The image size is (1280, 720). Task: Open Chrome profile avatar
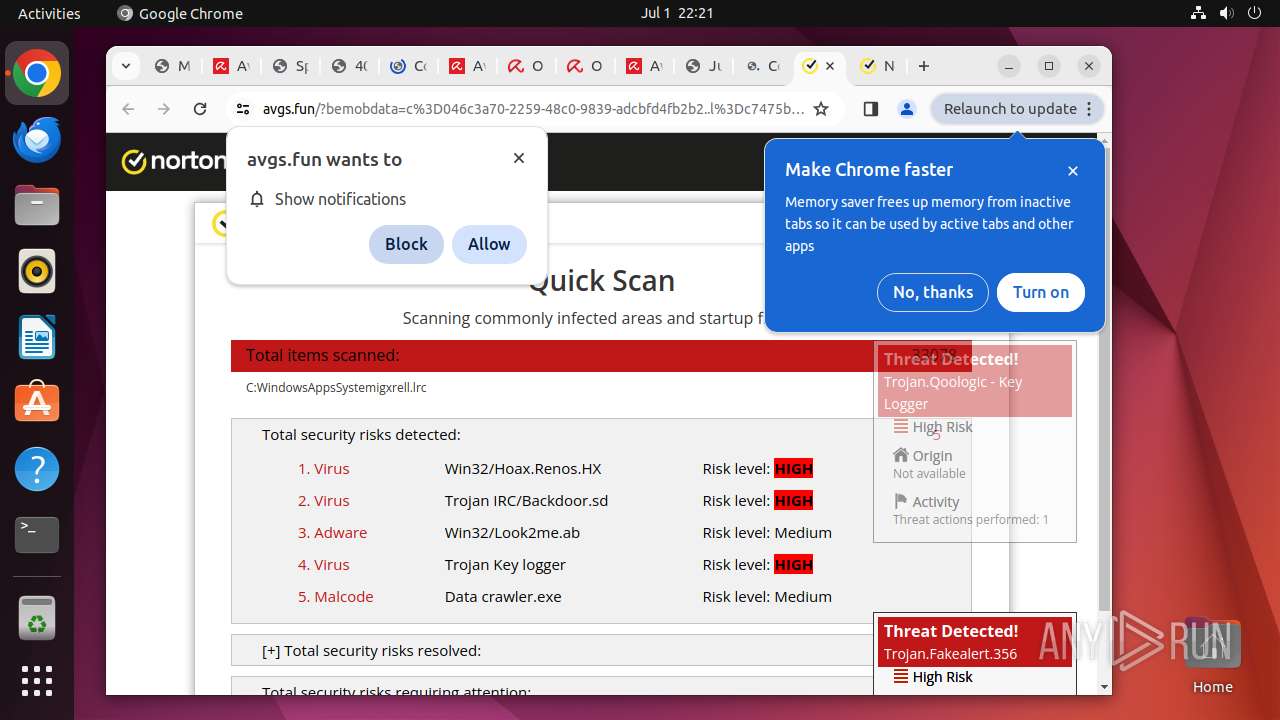coord(906,109)
